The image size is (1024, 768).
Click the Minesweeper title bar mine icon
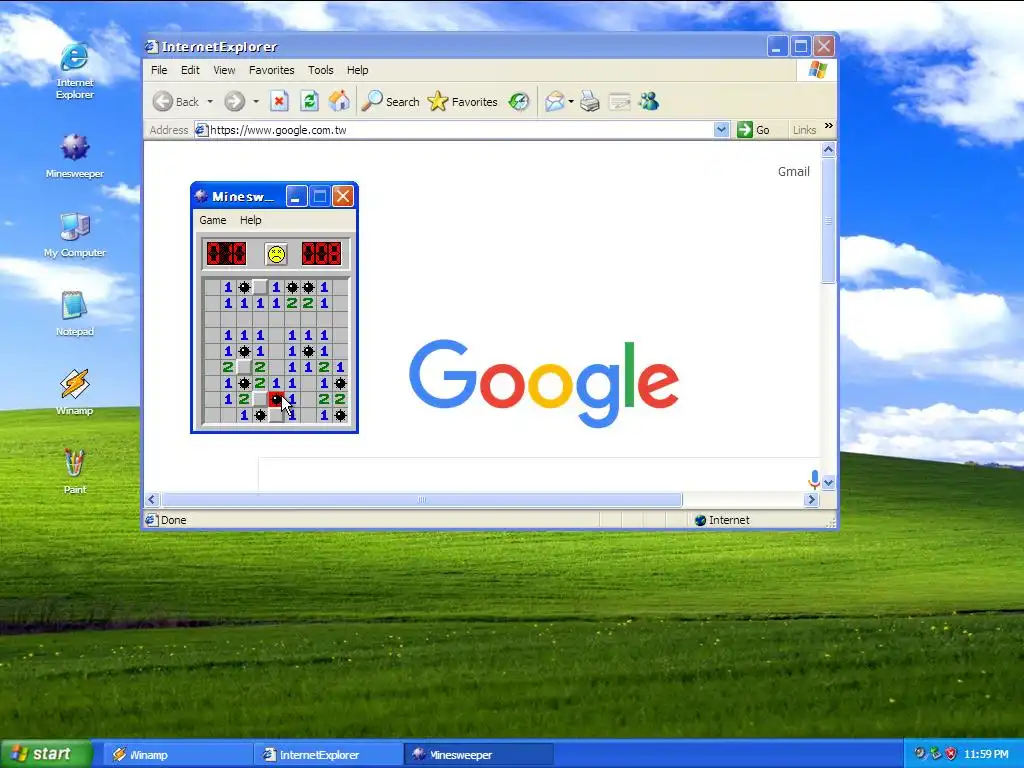point(201,196)
